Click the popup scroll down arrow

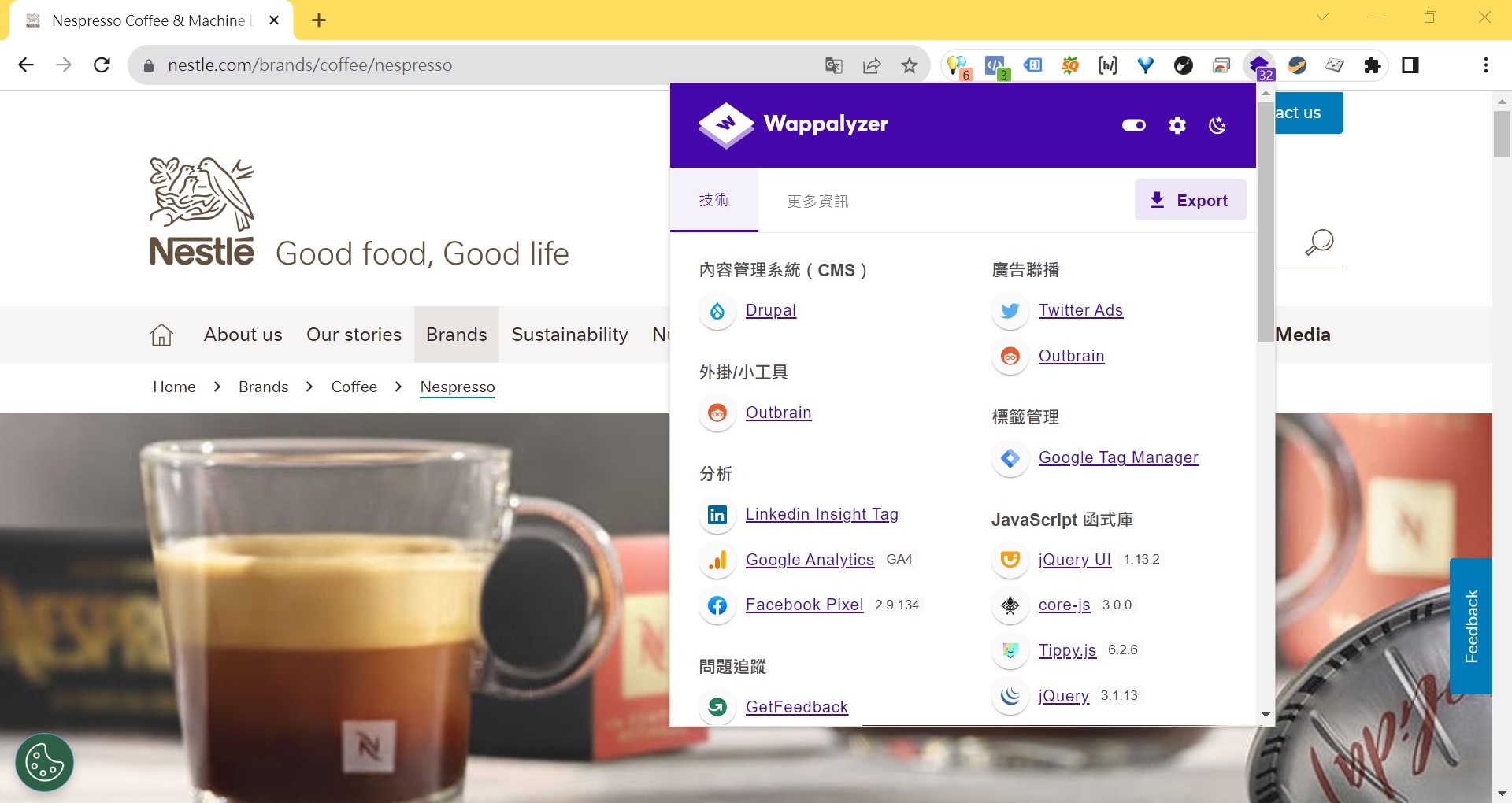click(1266, 715)
